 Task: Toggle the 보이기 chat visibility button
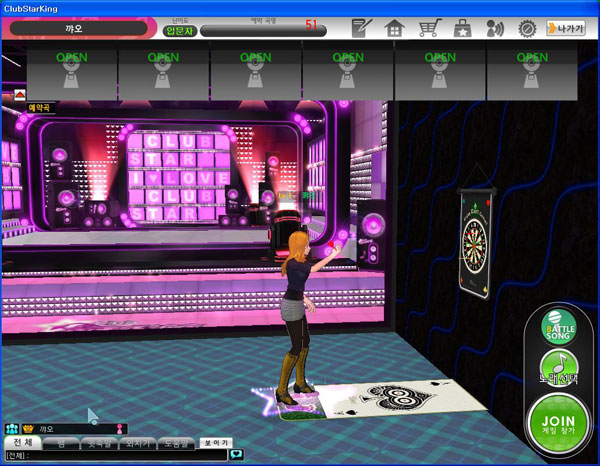pyautogui.click(x=214, y=442)
